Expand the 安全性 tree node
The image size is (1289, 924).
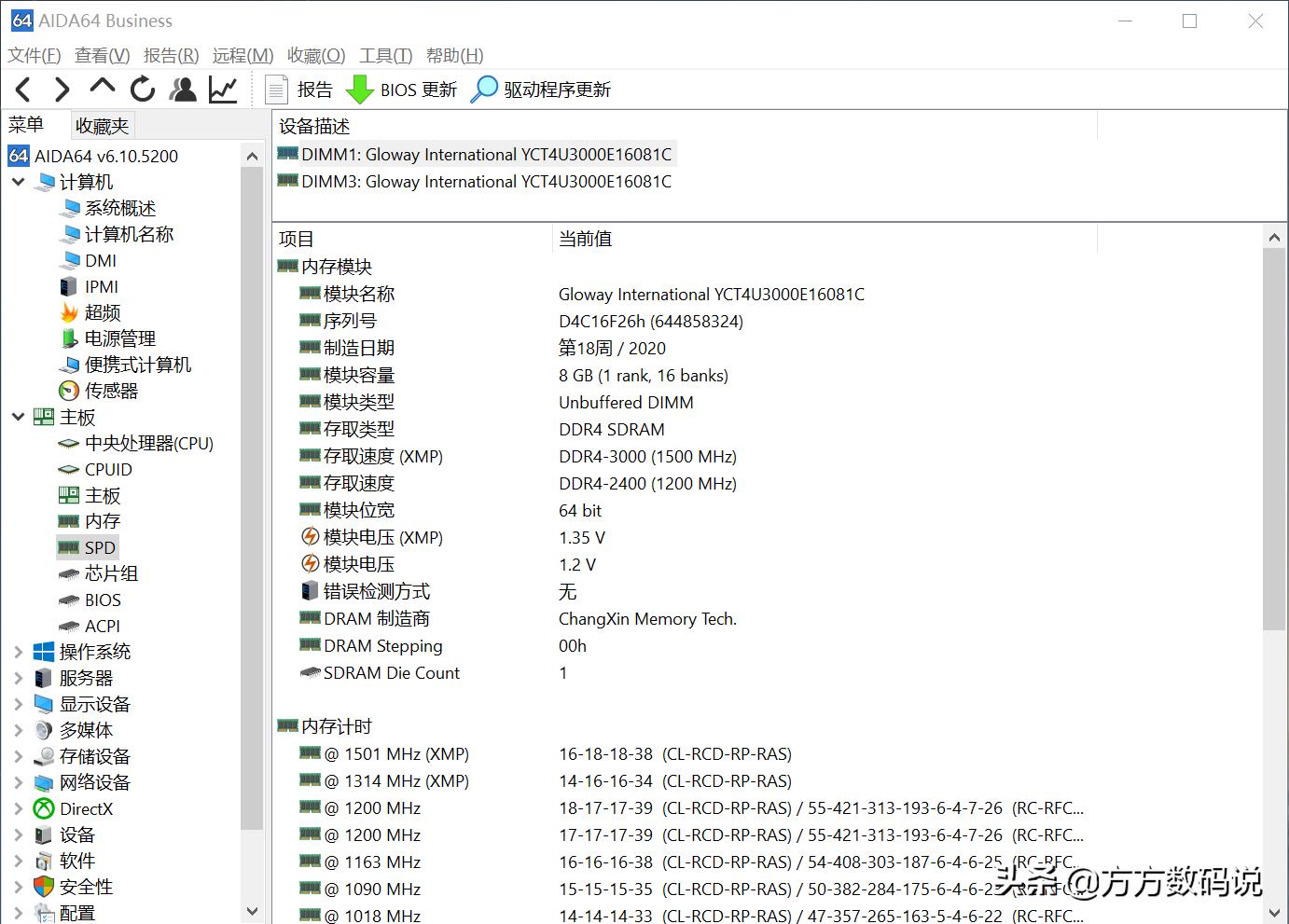[18, 887]
